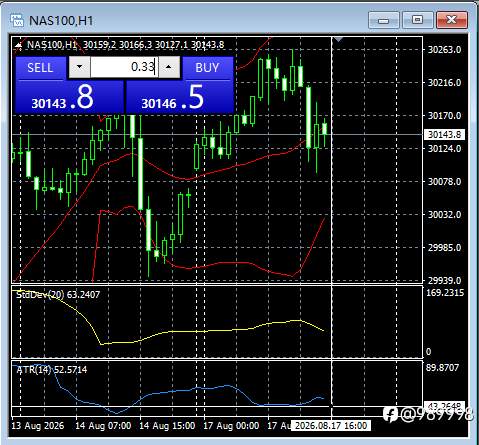Increase lot volume with the up arrow
This screenshot has width=479, height=445.
click(169, 67)
